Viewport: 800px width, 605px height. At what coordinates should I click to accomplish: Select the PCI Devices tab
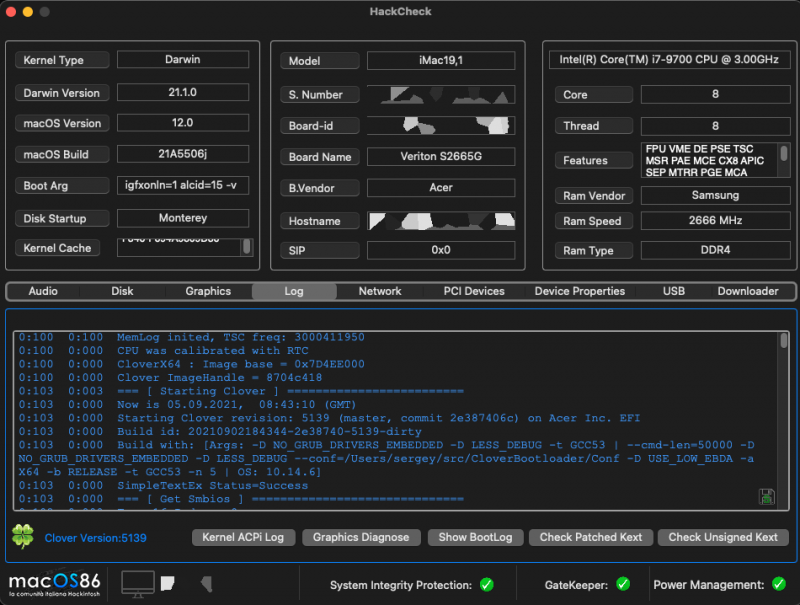click(474, 291)
